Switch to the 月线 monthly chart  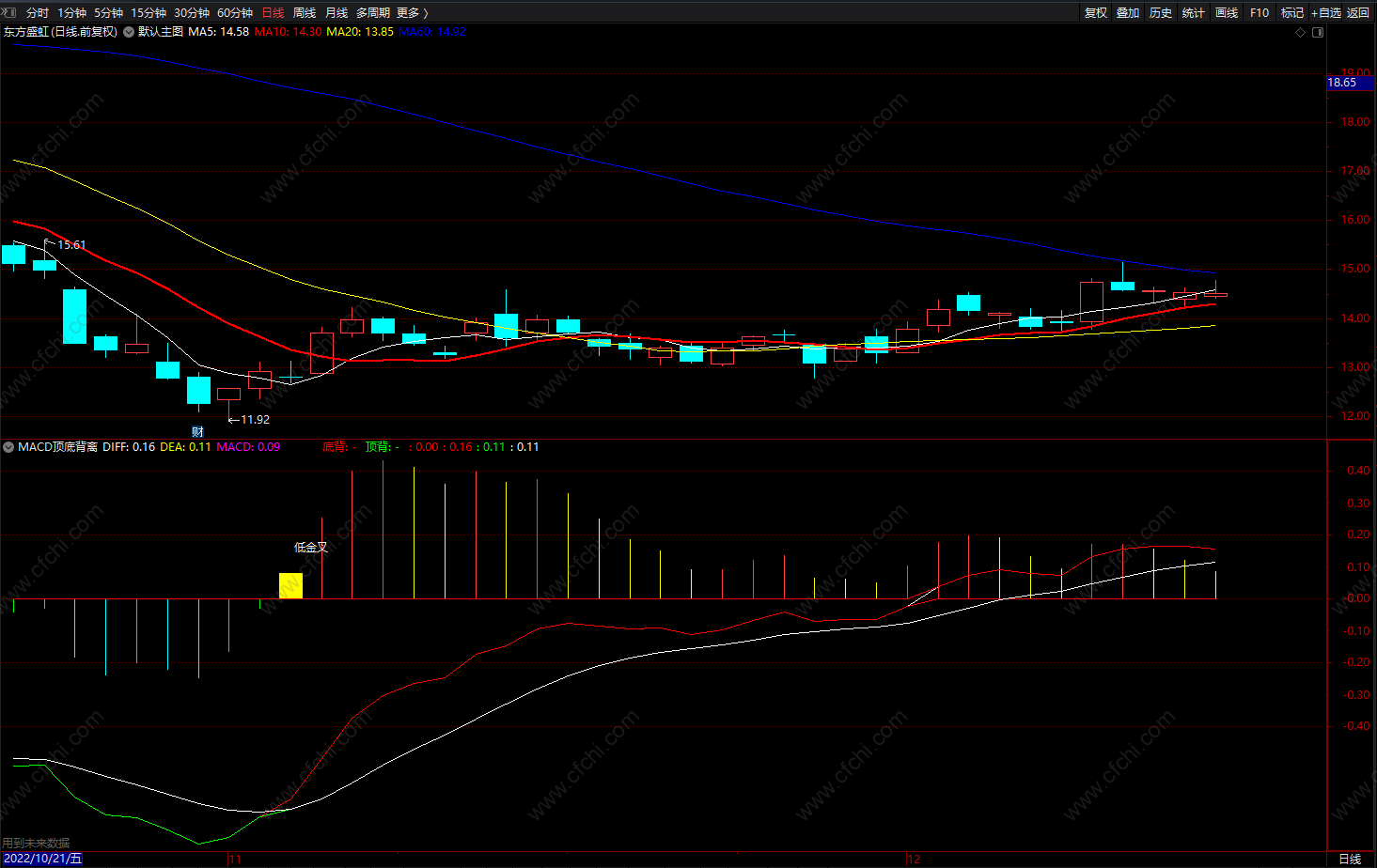coord(336,12)
